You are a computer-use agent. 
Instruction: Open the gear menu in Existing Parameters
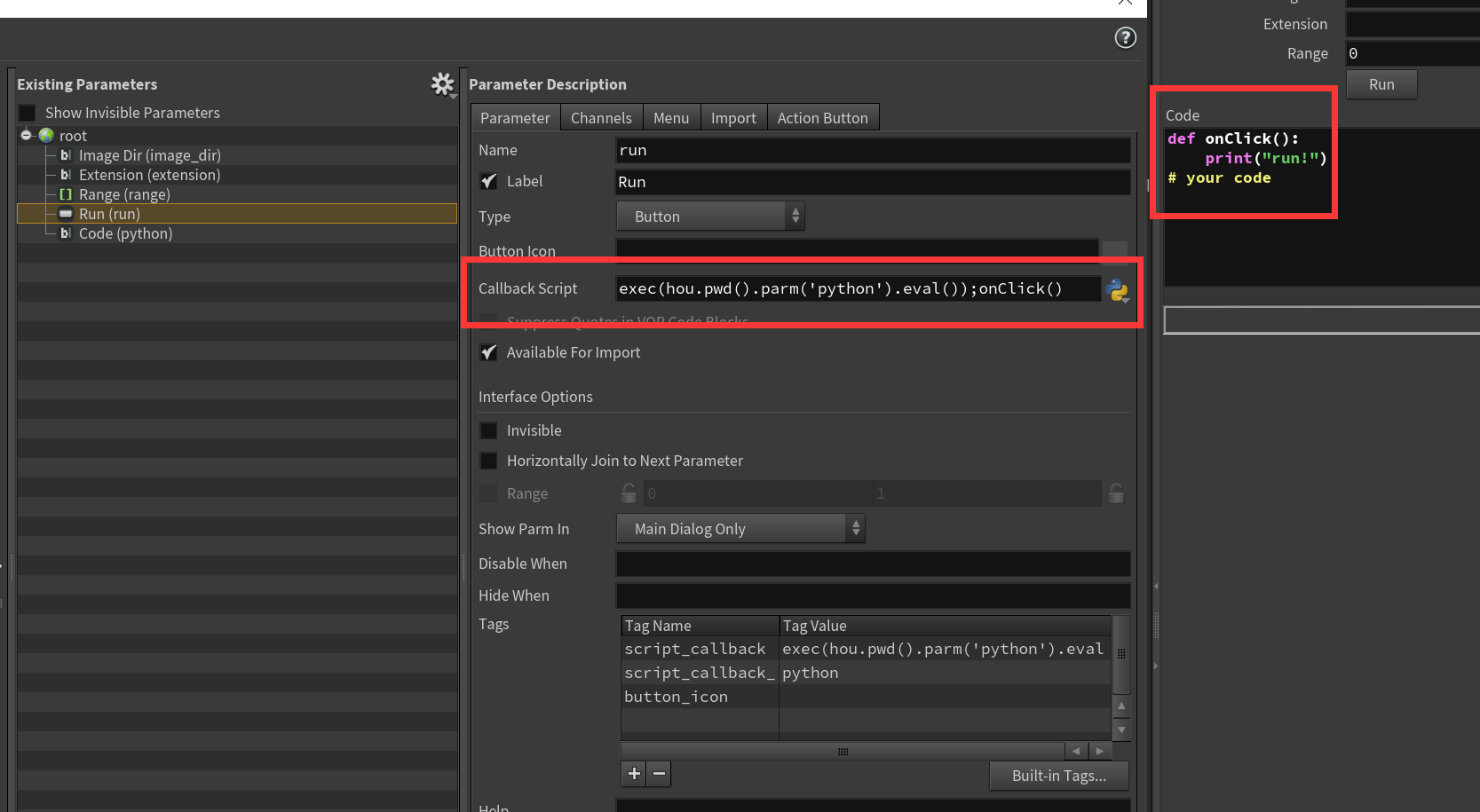click(442, 84)
